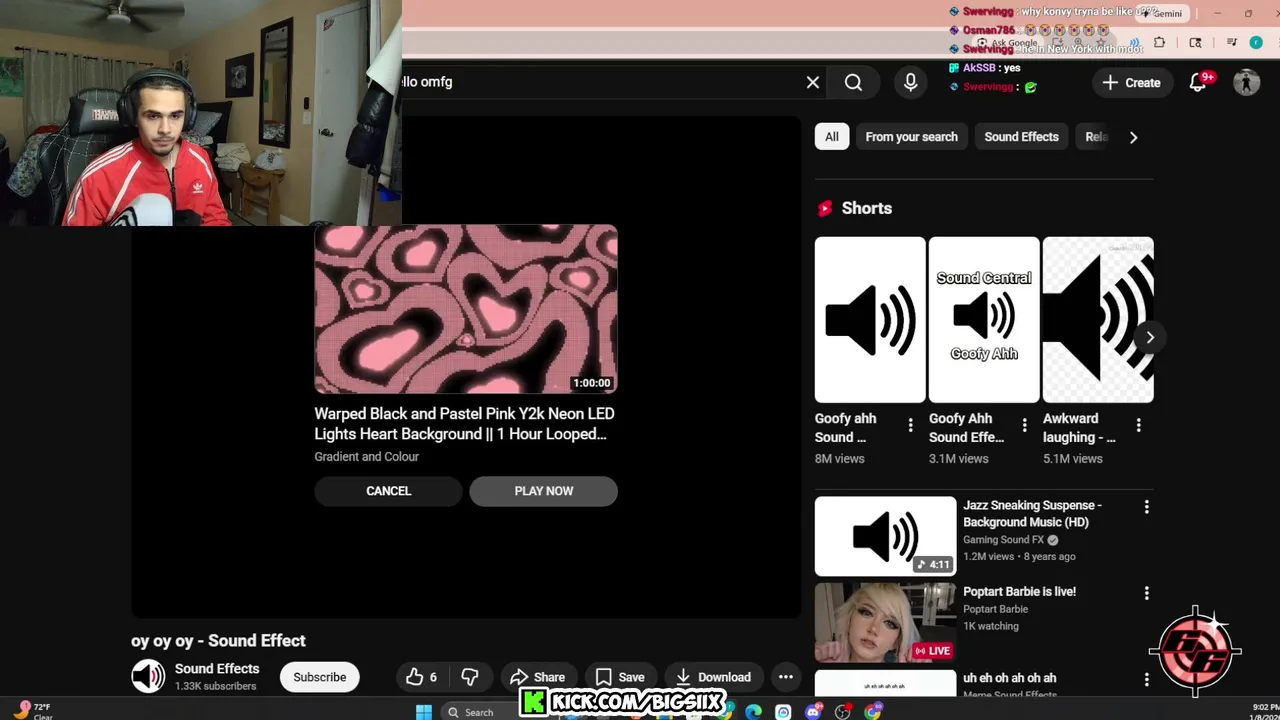Expand filter chips with right chevron

click(x=1133, y=137)
